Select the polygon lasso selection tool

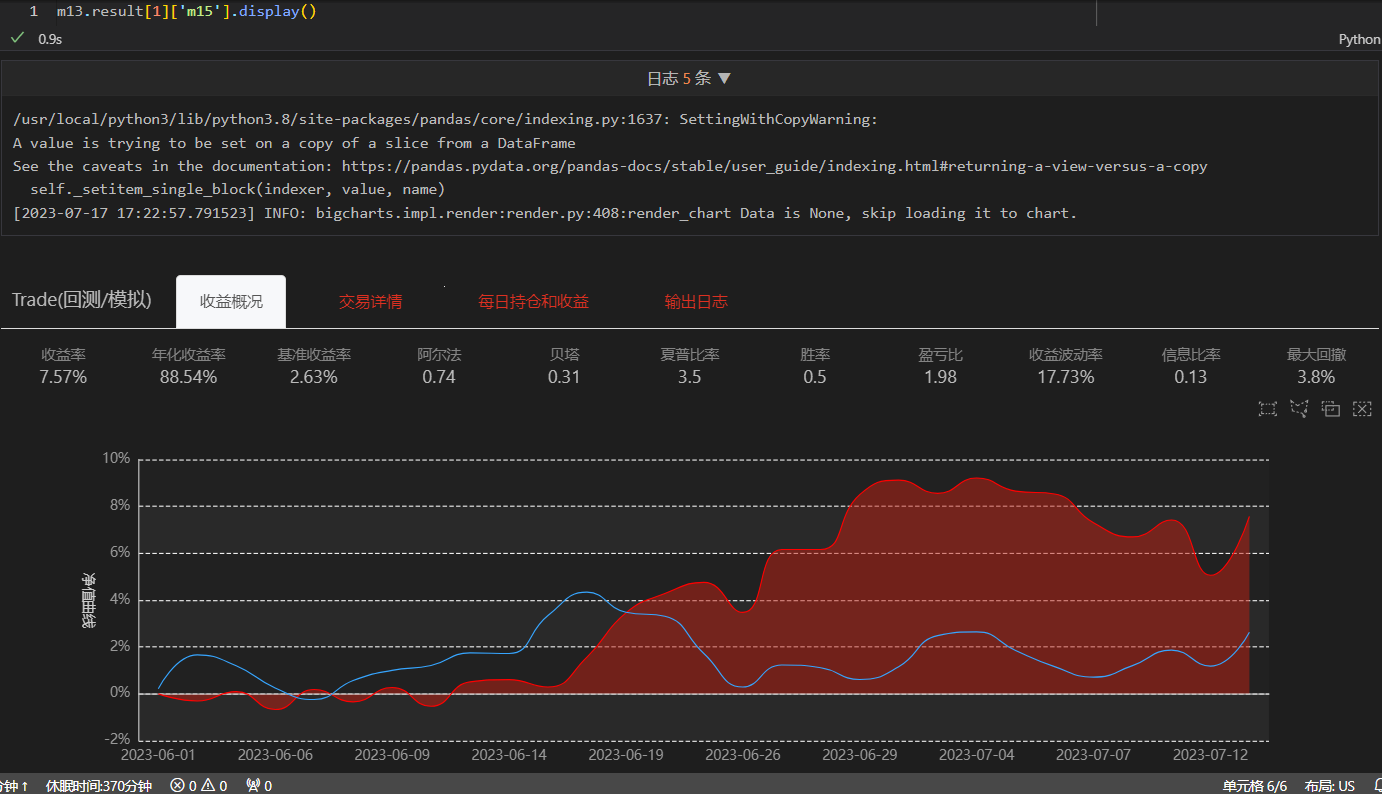pos(1299,408)
